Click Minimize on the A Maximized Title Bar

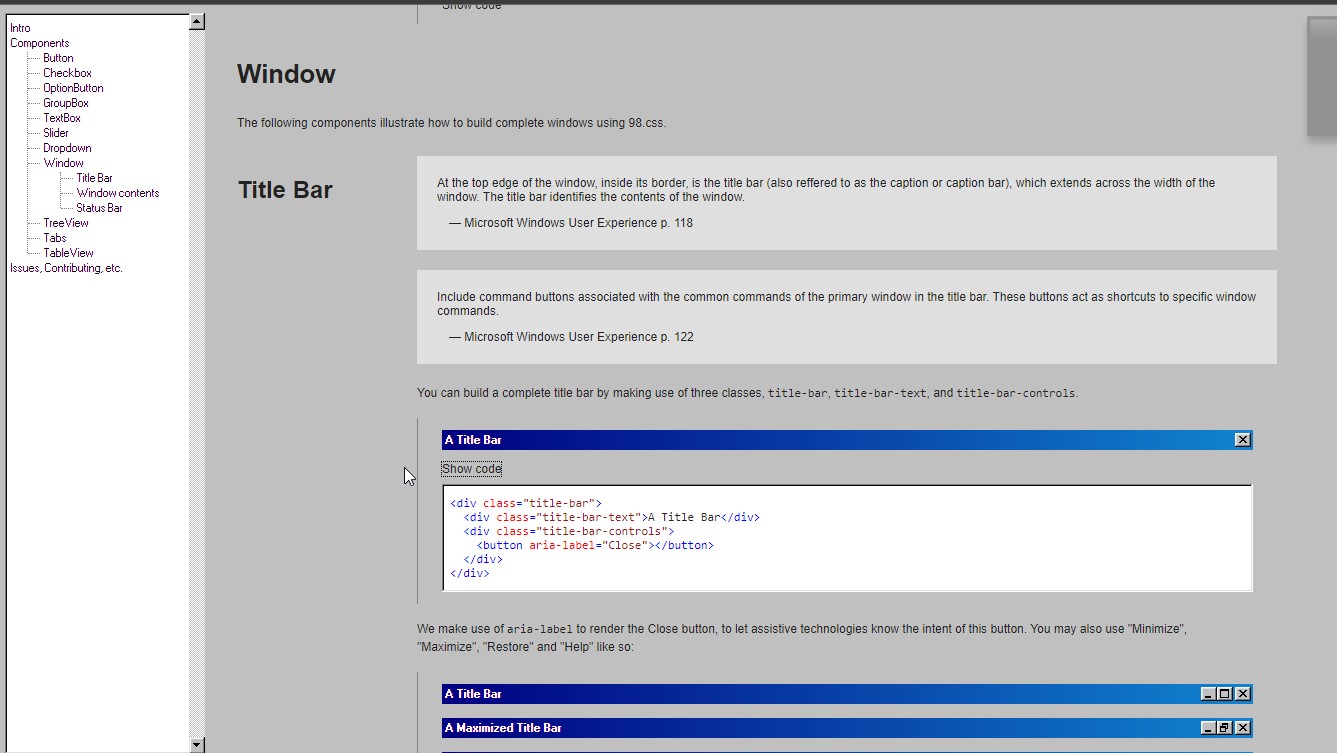[x=1209, y=728]
